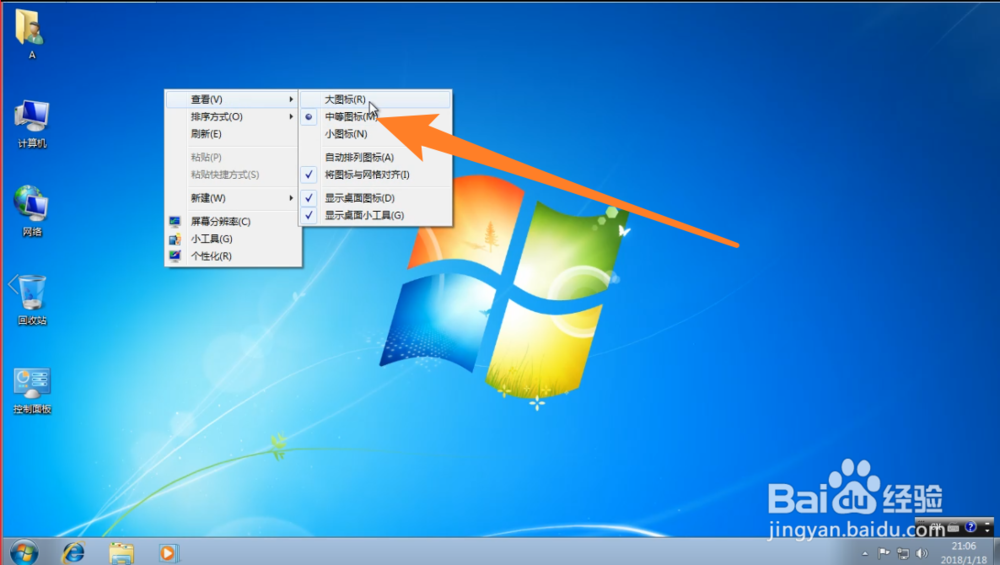
Task: Click the Show desktop strip at the taskbar end
Action: 995,552
